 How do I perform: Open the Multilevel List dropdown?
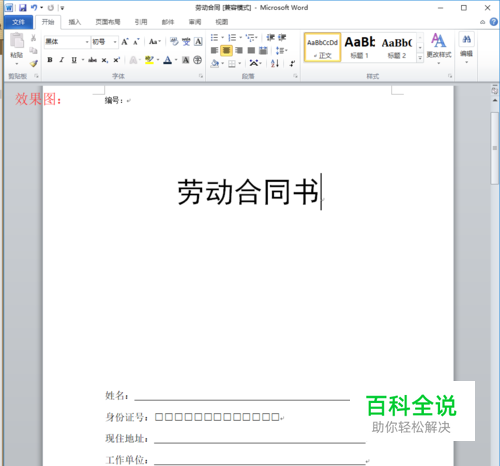256,37
